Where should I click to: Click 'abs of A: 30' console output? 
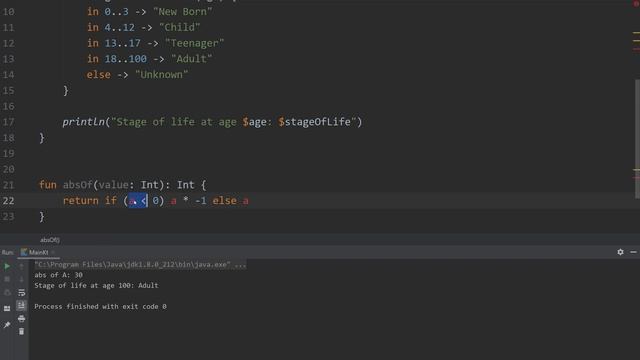point(58,275)
